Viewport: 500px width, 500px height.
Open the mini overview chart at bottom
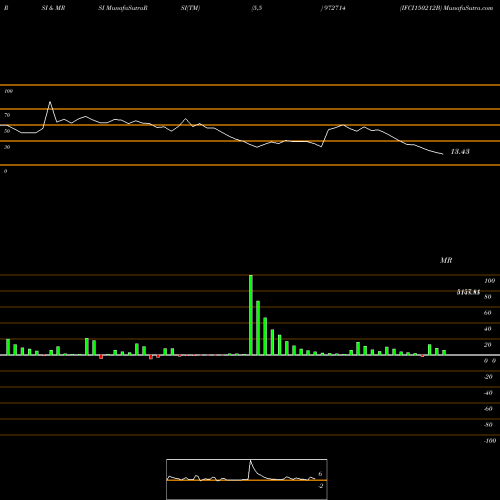[247, 479]
